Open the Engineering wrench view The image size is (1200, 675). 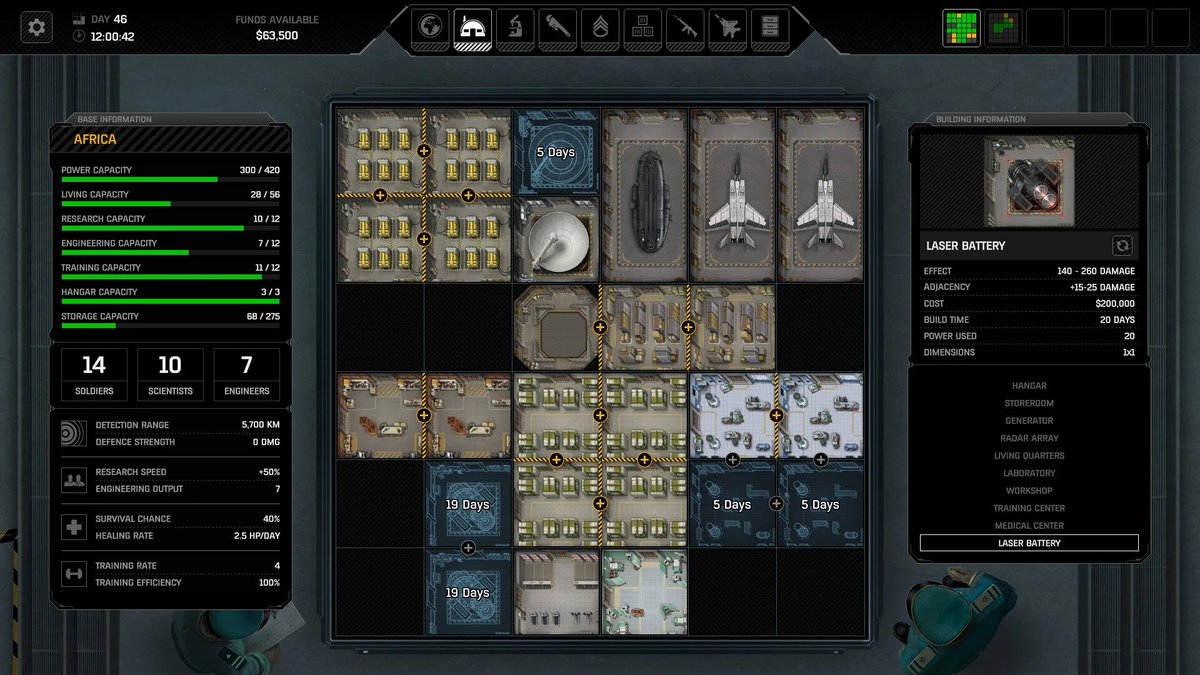point(557,28)
